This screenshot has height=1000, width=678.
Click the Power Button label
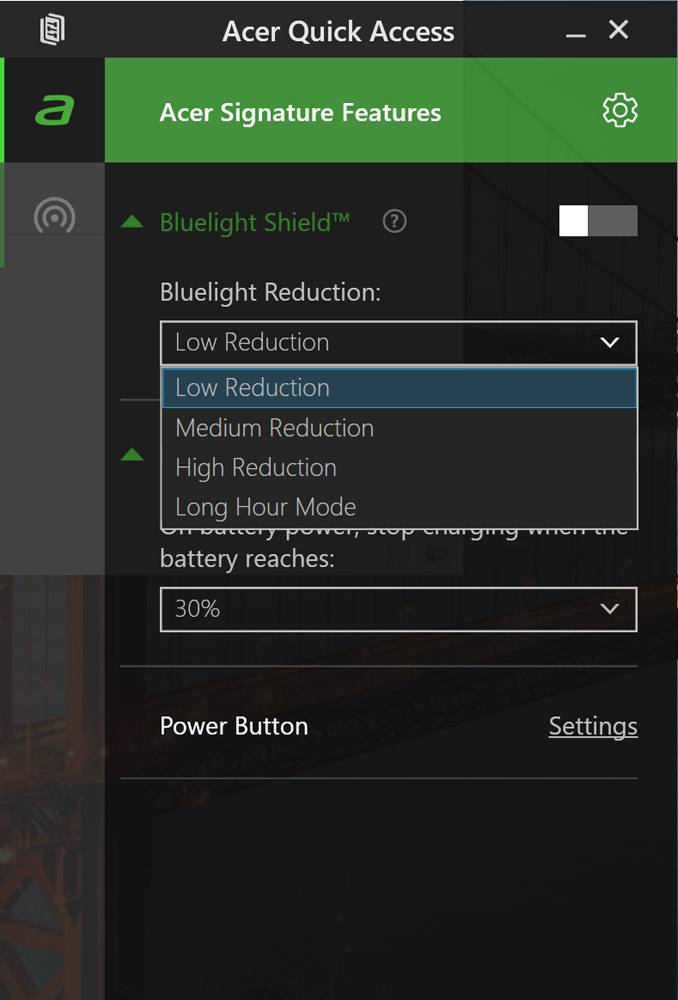coord(233,726)
